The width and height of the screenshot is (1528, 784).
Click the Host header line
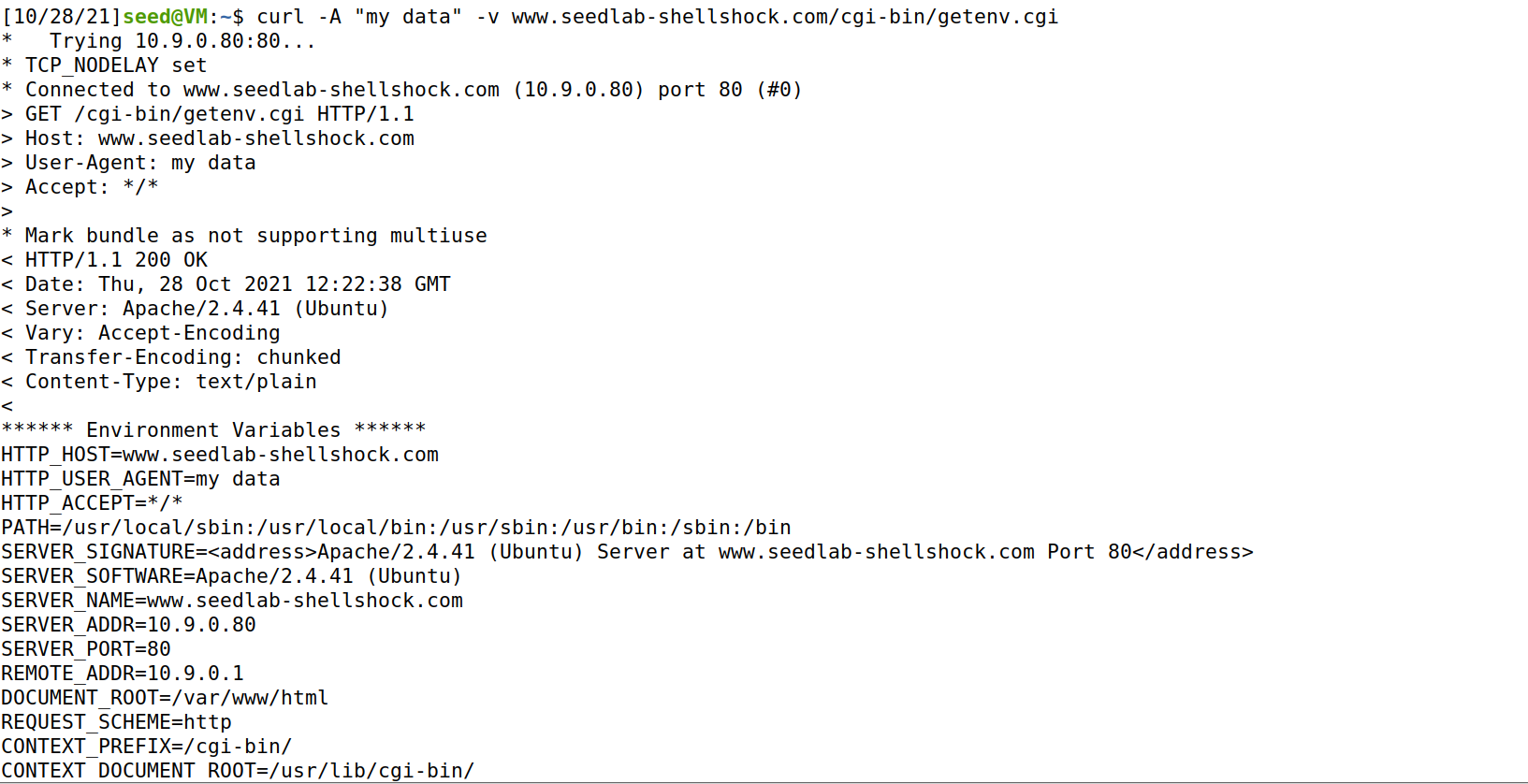click(x=208, y=138)
